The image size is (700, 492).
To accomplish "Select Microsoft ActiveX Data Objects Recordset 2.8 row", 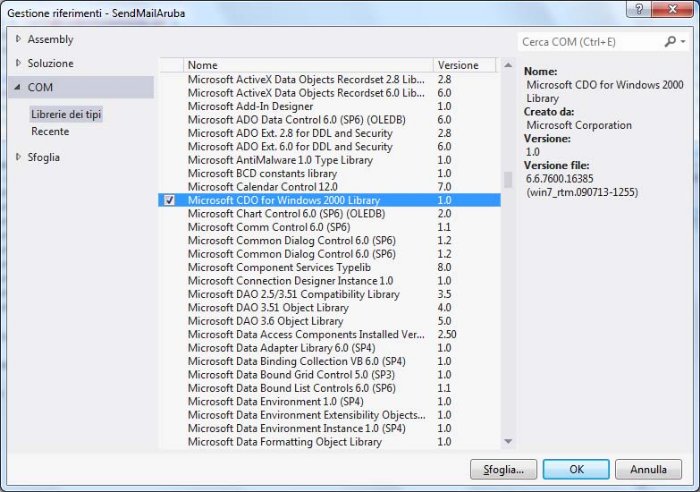I will 329,79.
